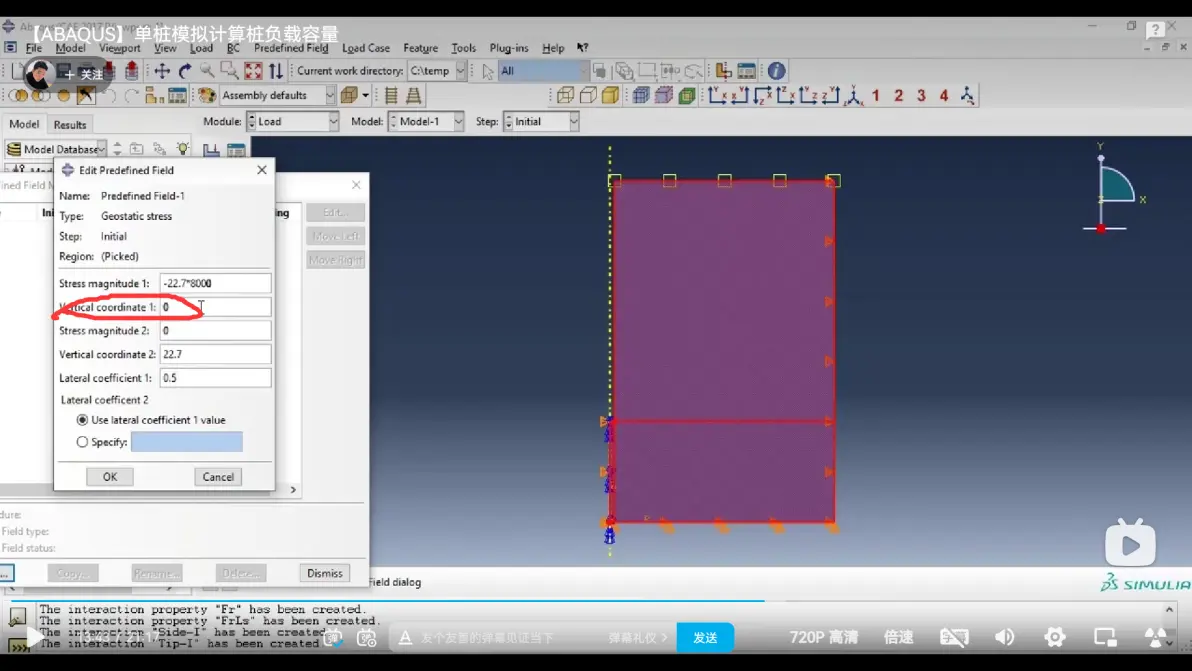Open the color code palette icon

coord(207,95)
